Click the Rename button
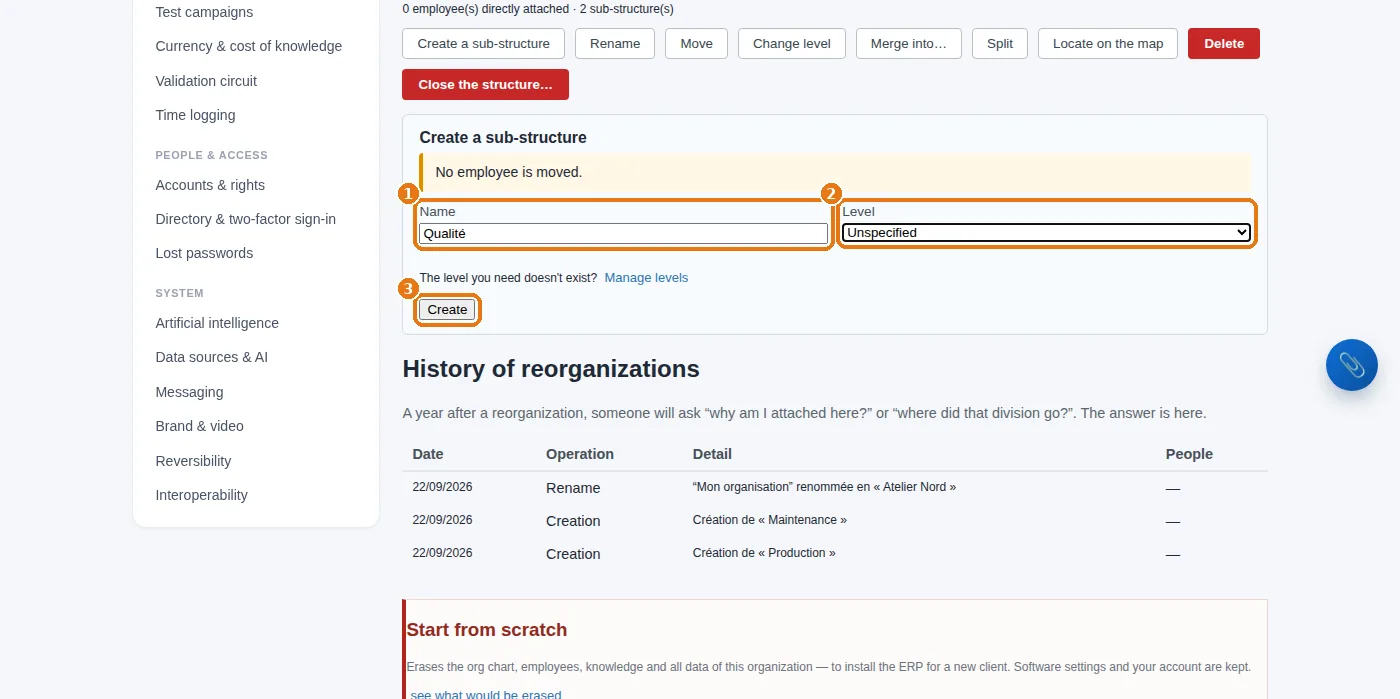This screenshot has height=699, width=1400. coord(615,44)
